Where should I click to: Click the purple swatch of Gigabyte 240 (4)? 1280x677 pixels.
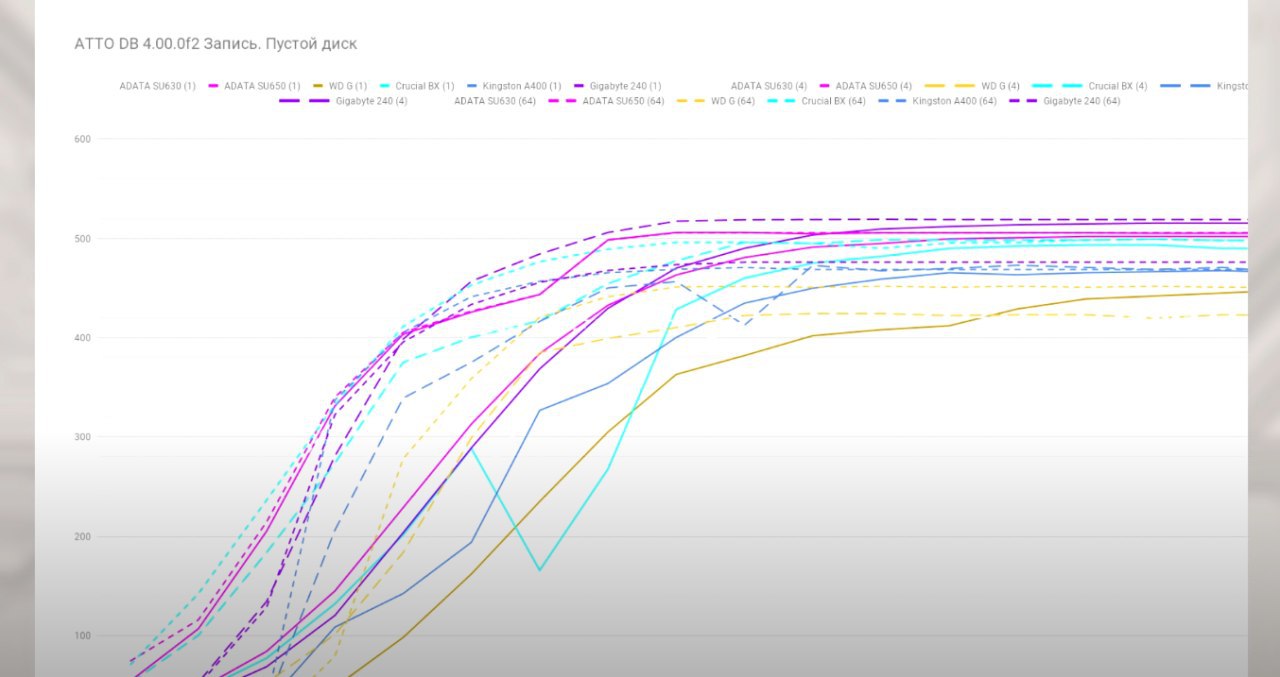point(304,101)
